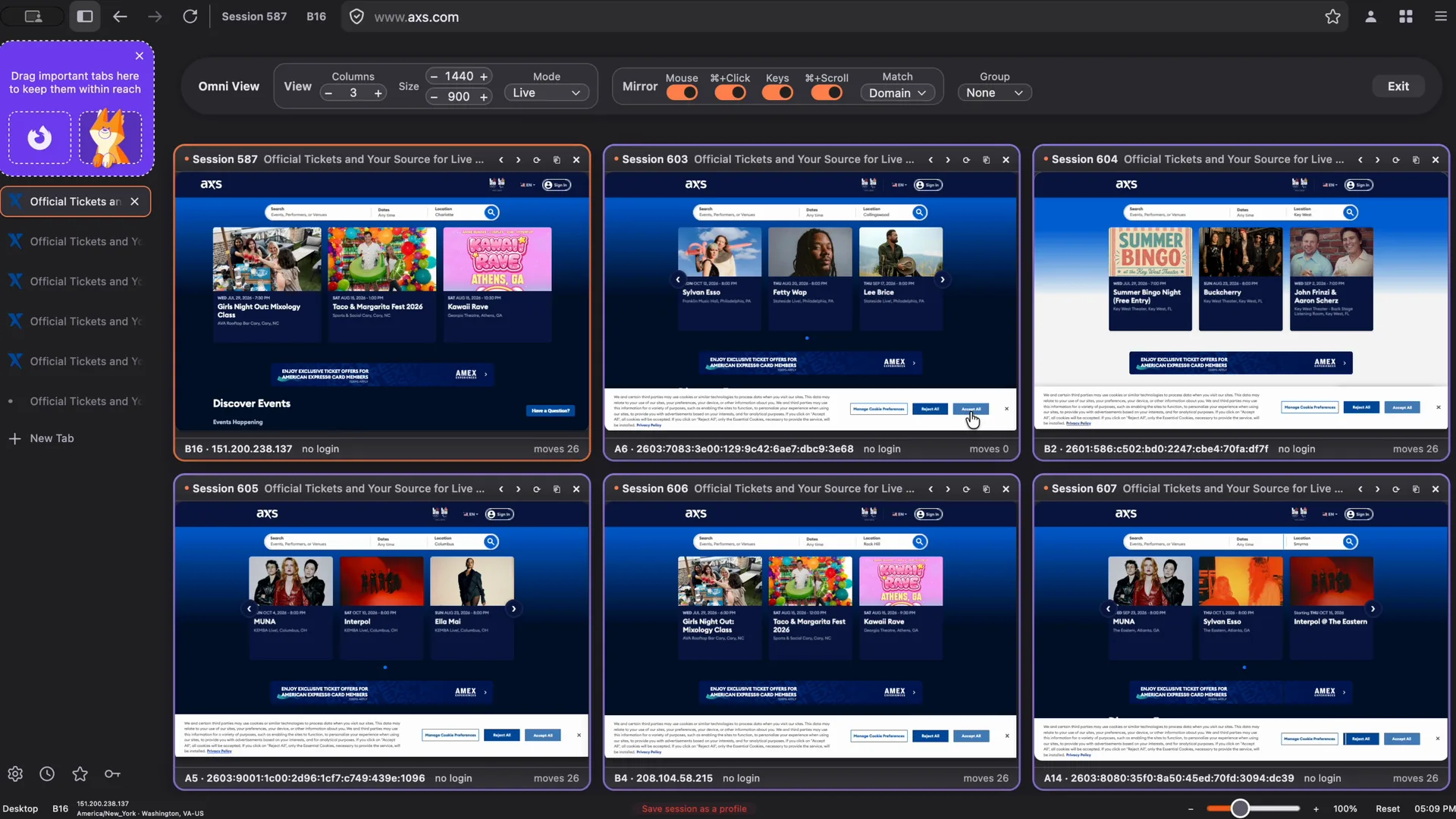Screen dimensions: 1456x819
Task: Open settings gear in bottom-left sidebar
Action: coord(15,773)
